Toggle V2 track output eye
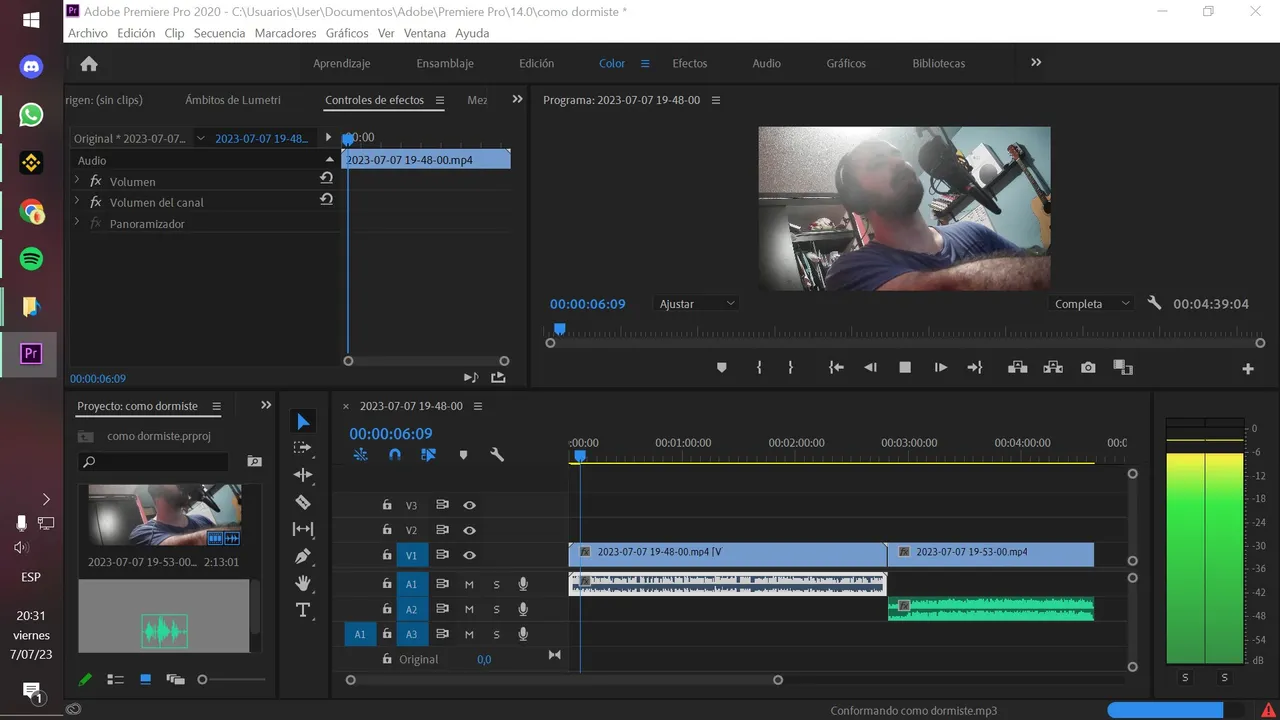Viewport: 1280px width, 720px height. tap(469, 531)
